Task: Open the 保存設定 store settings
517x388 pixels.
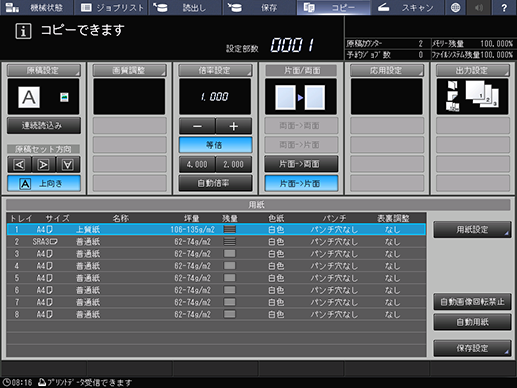Action: tap(472, 348)
